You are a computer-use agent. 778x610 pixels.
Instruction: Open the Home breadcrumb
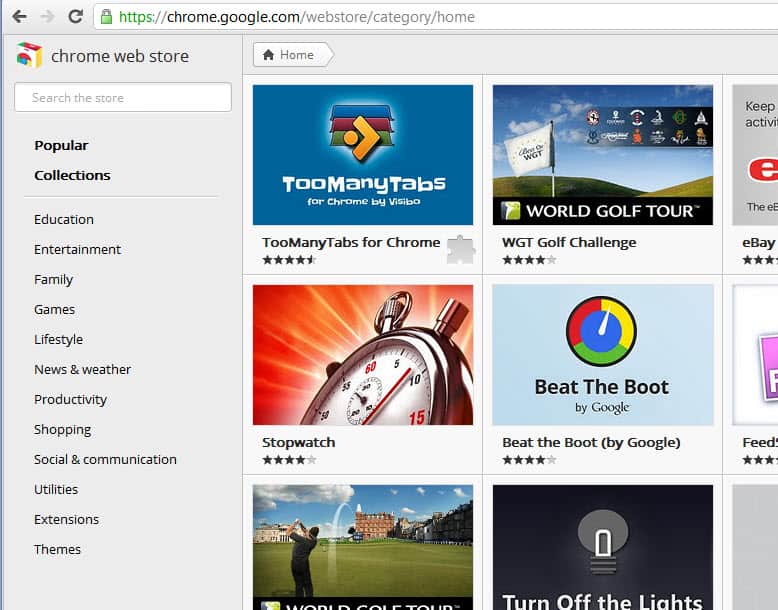[293, 55]
